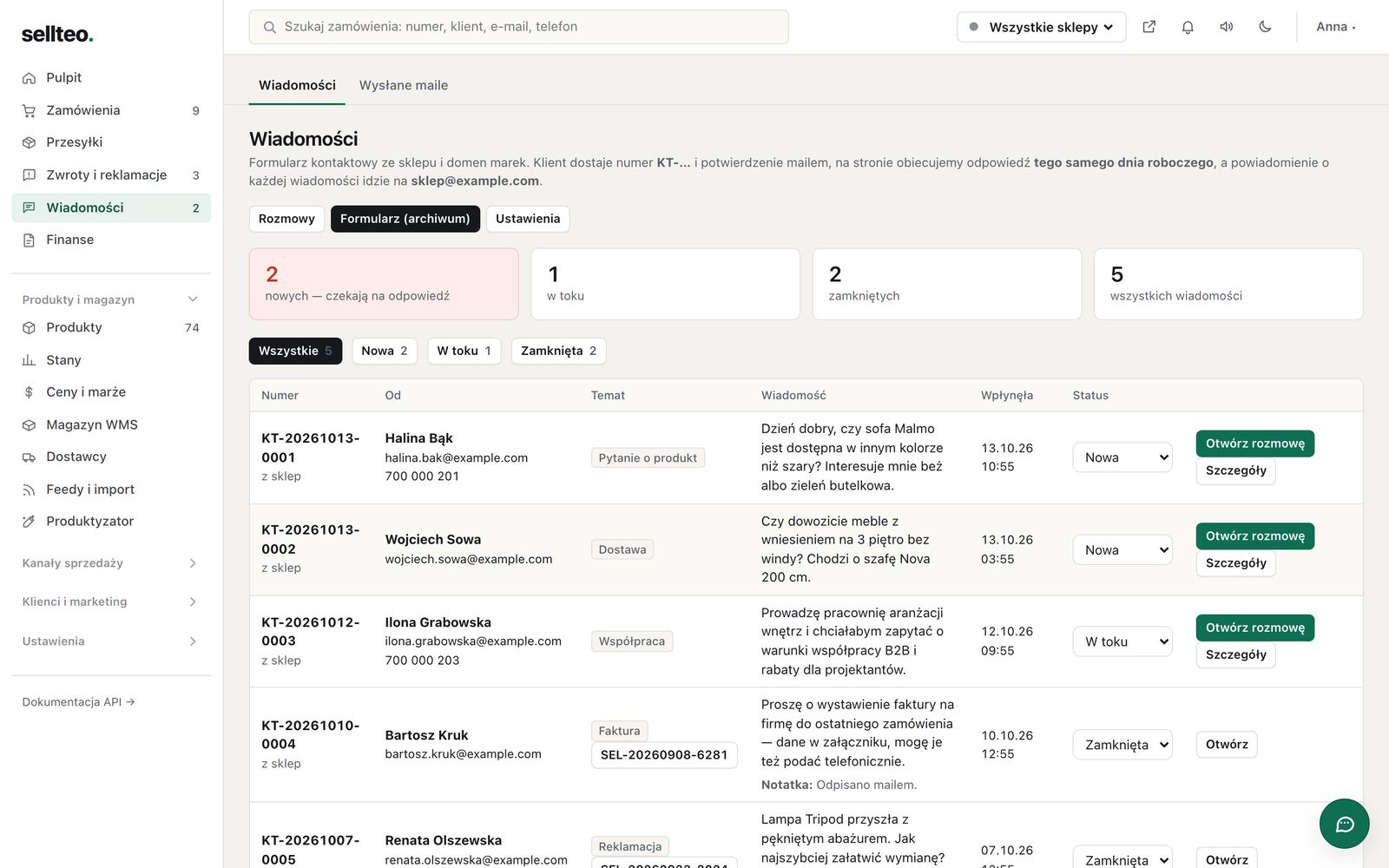
Task: Open store in new window icon
Action: coord(1149,27)
